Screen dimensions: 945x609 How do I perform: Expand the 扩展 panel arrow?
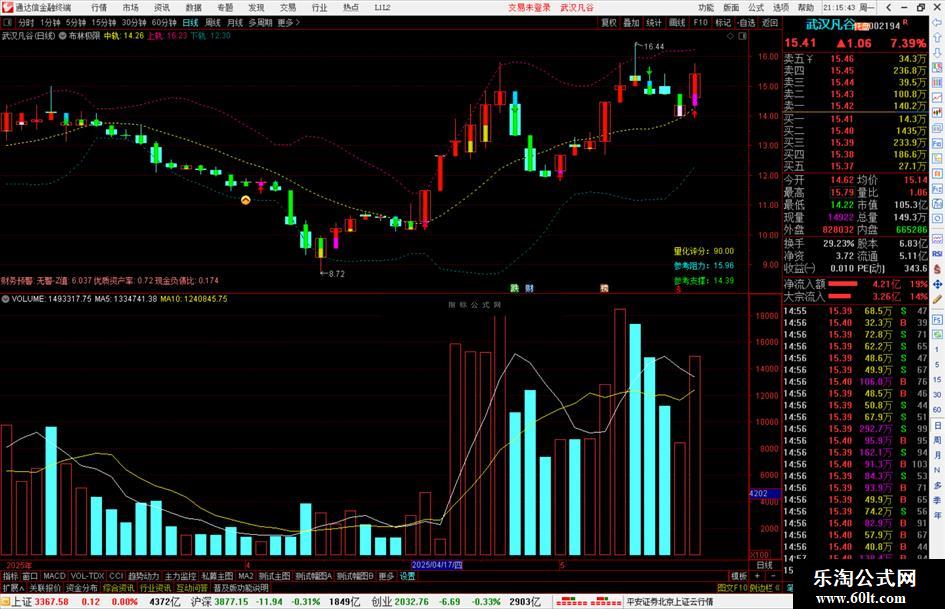coord(13,587)
